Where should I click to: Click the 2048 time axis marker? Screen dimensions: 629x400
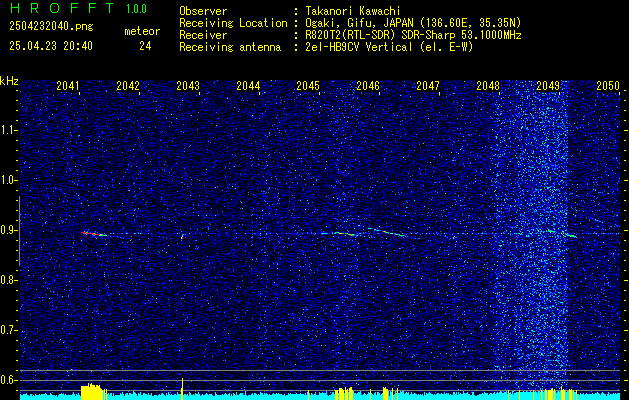[x=488, y=85]
